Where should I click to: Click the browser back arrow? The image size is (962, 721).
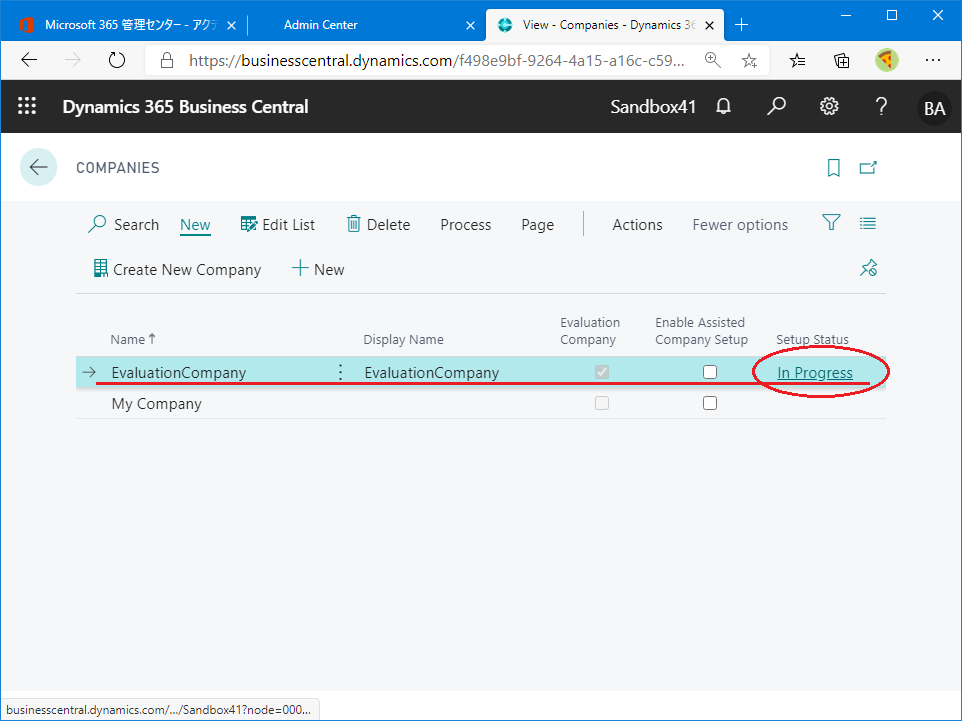coord(29,60)
